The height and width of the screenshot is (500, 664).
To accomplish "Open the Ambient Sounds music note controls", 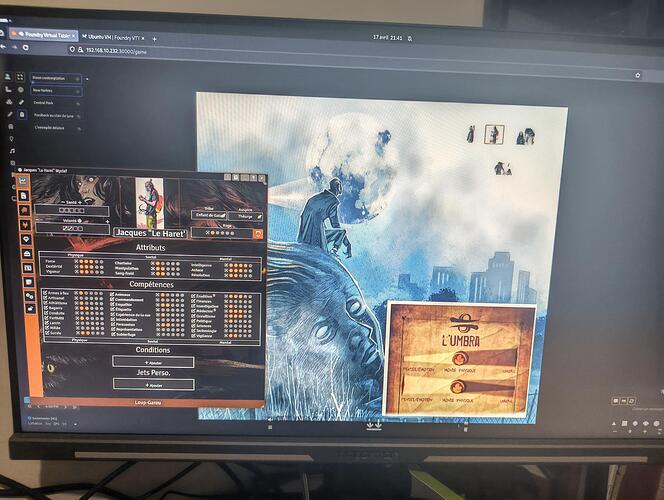I will (x=12, y=151).
